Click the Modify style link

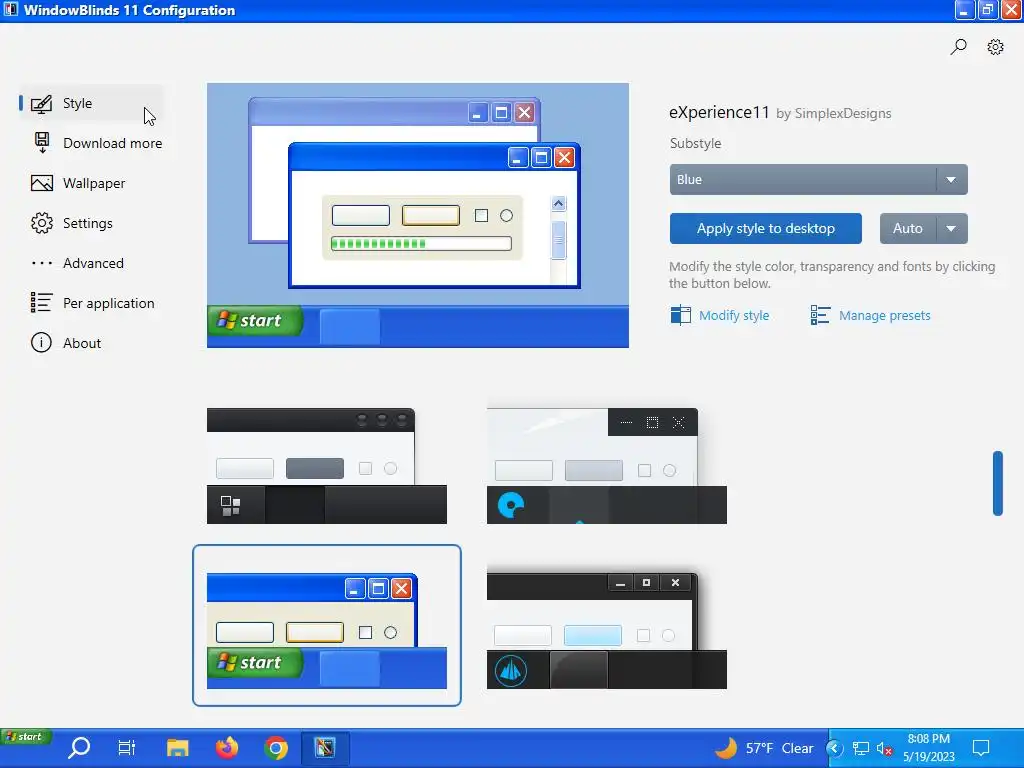734,315
